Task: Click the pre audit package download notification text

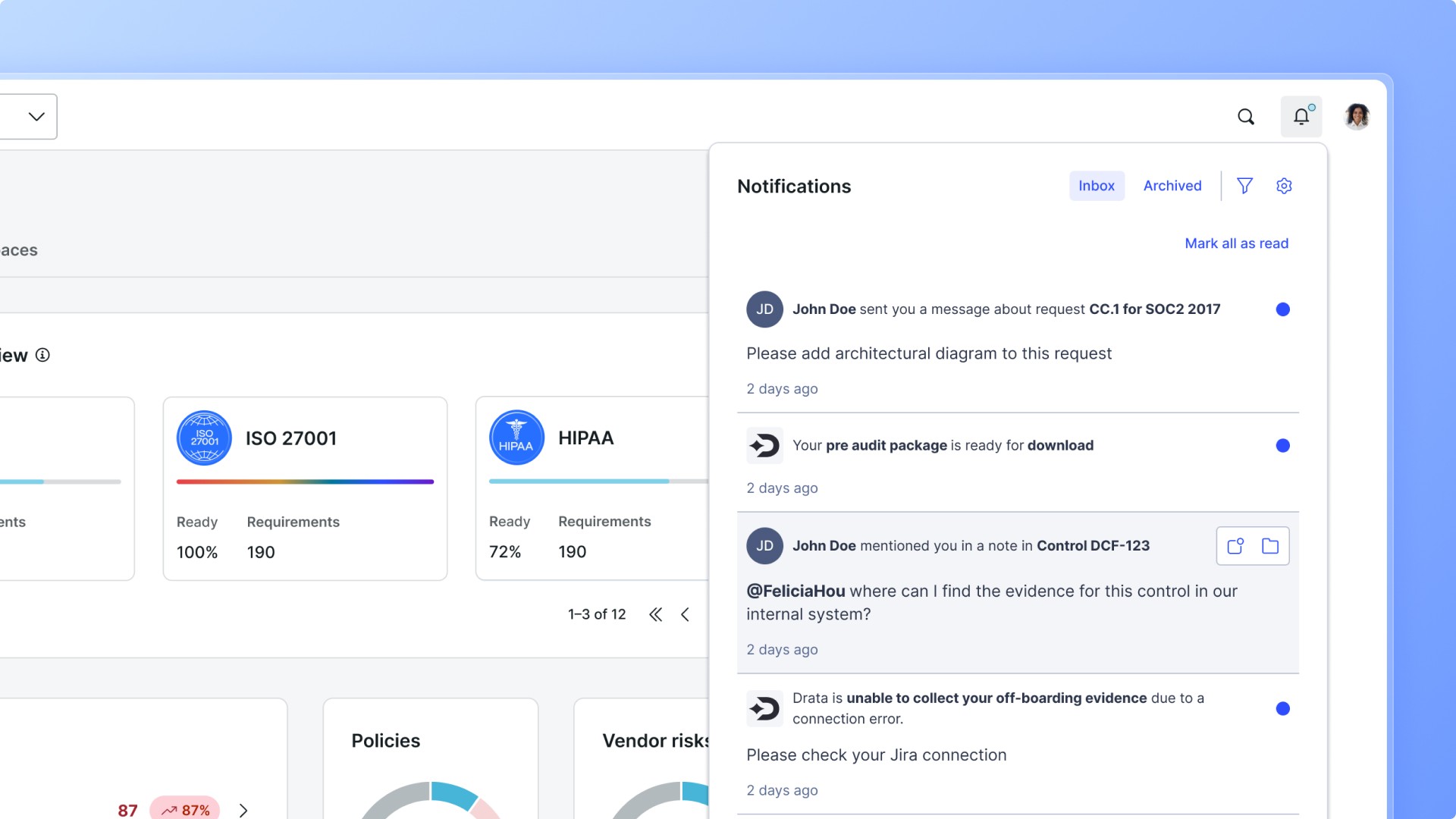Action: [943, 445]
